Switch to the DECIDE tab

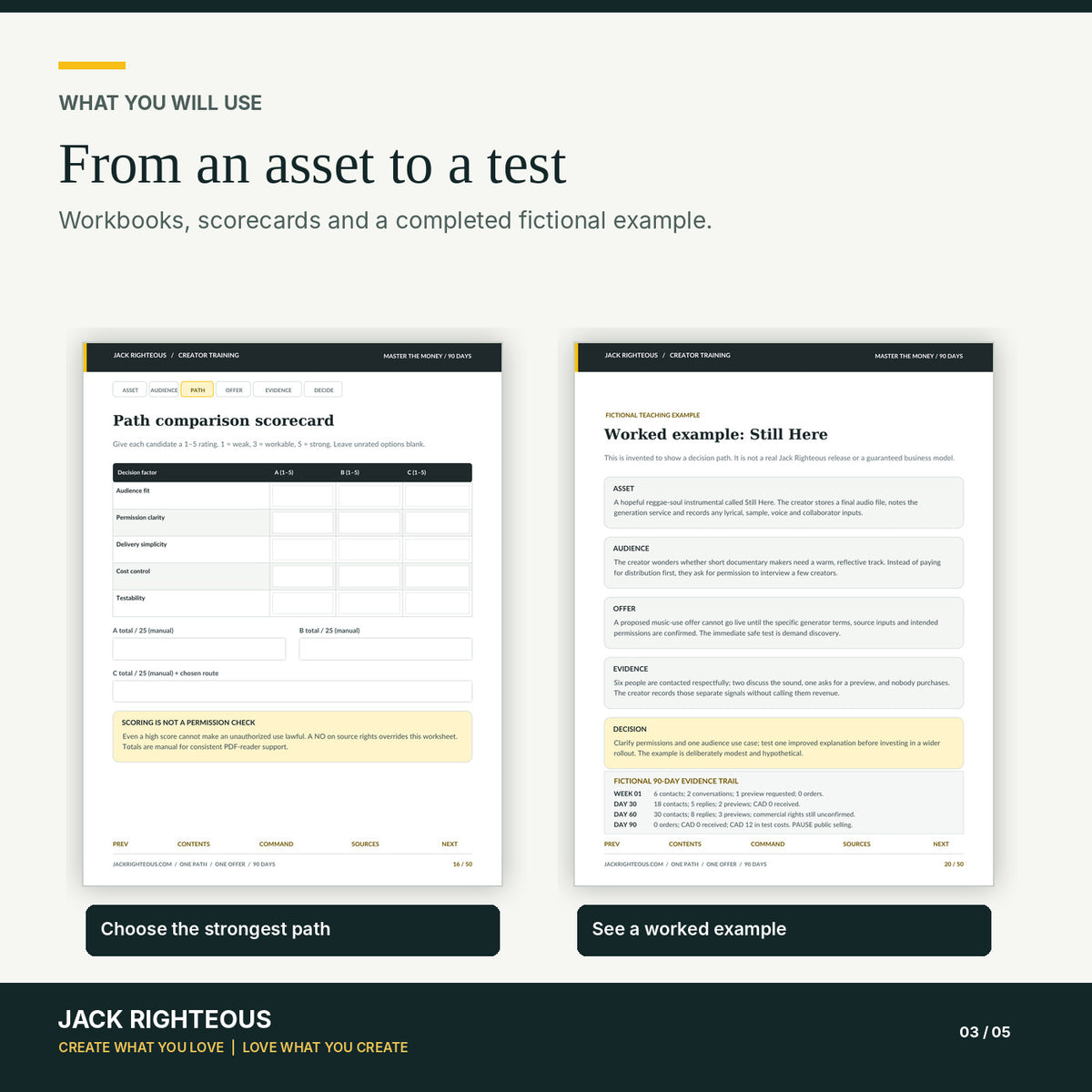pos(324,389)
